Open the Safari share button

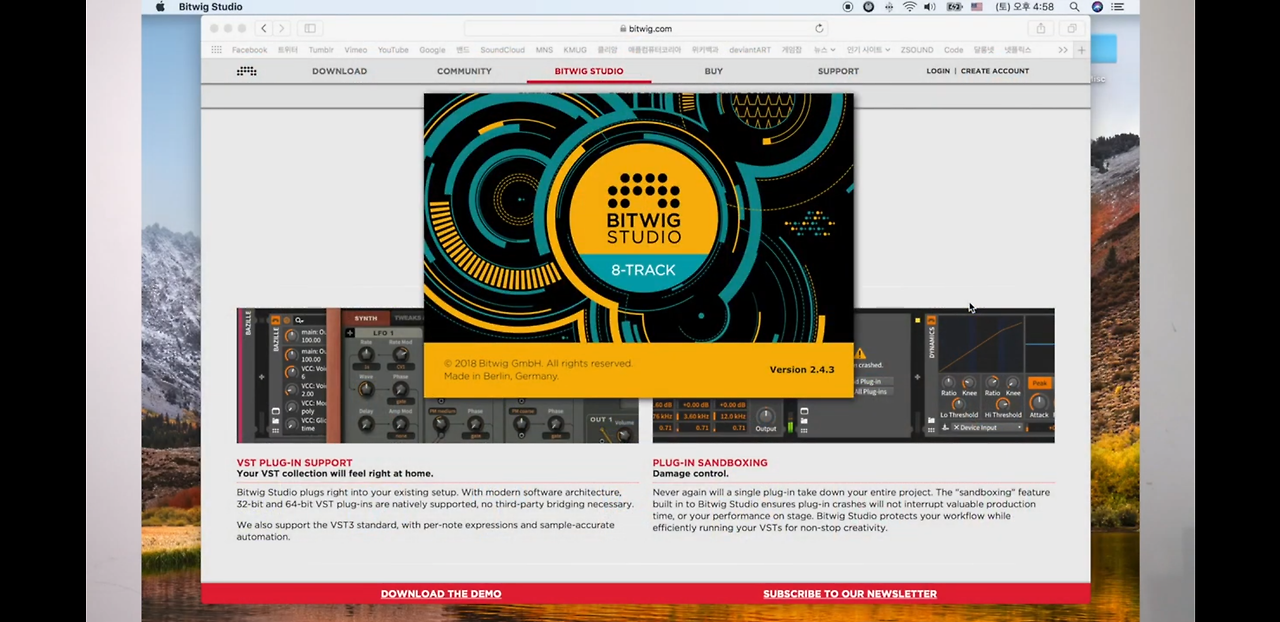1041,29
